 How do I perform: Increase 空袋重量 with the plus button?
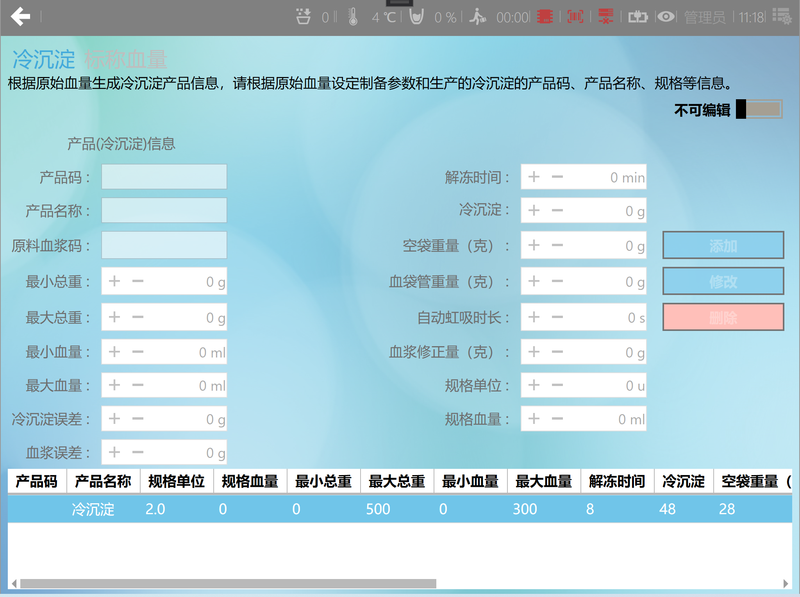[534, 245]
